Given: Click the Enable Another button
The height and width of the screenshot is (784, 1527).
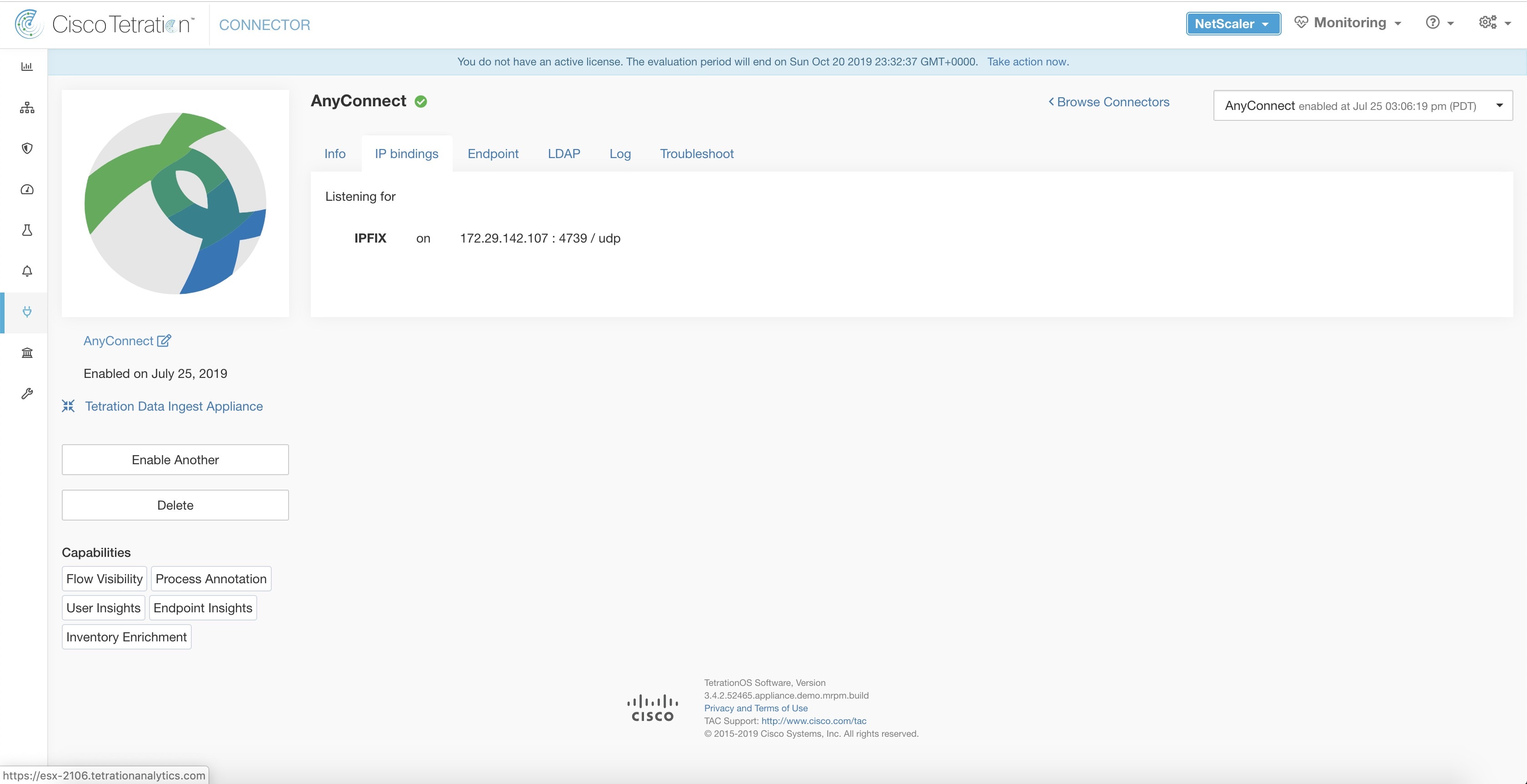Looking at the screenshot, I should click(x=175, y=459).
